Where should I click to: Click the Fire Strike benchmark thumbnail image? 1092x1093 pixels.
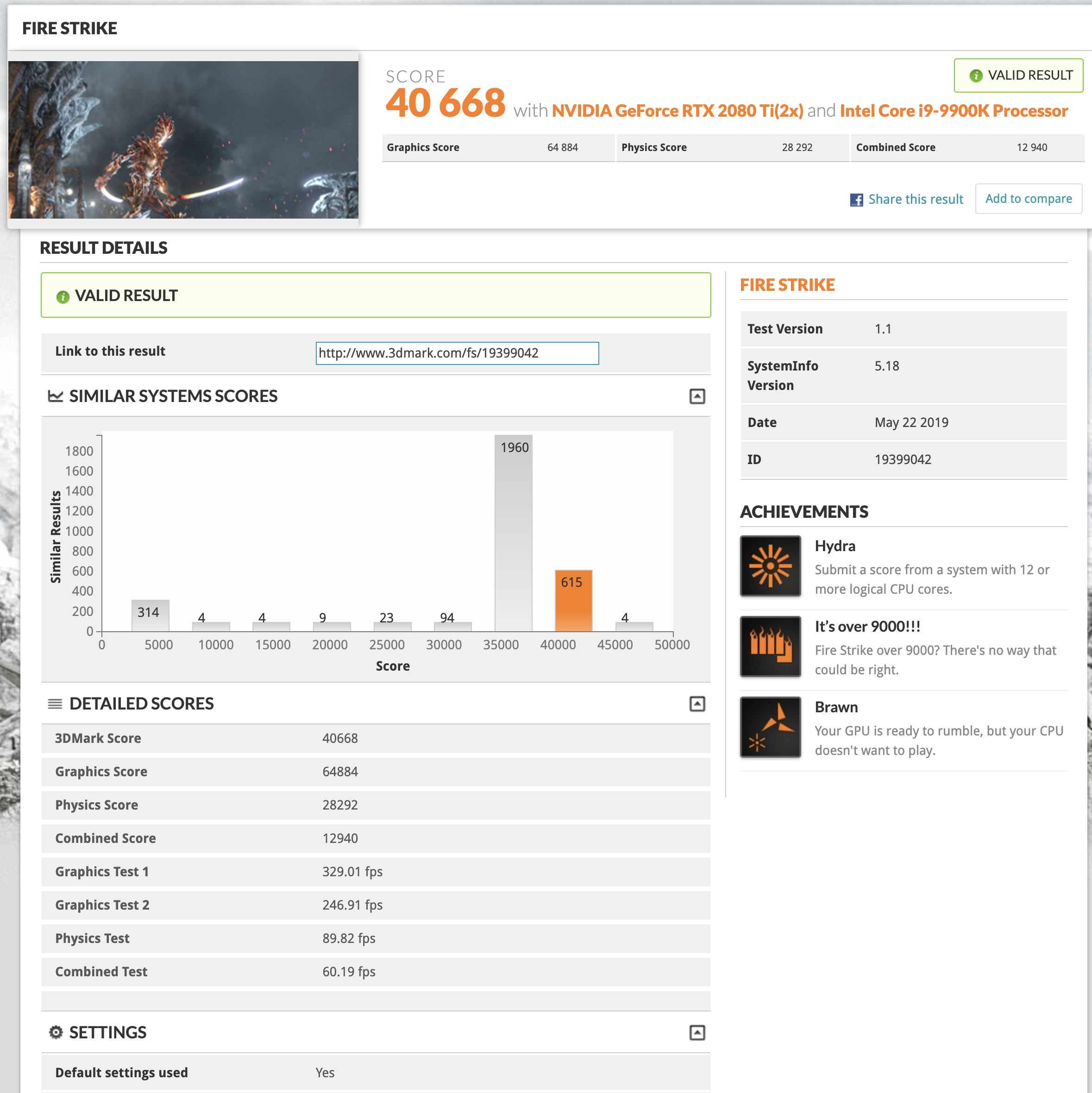tap(183, 140)
